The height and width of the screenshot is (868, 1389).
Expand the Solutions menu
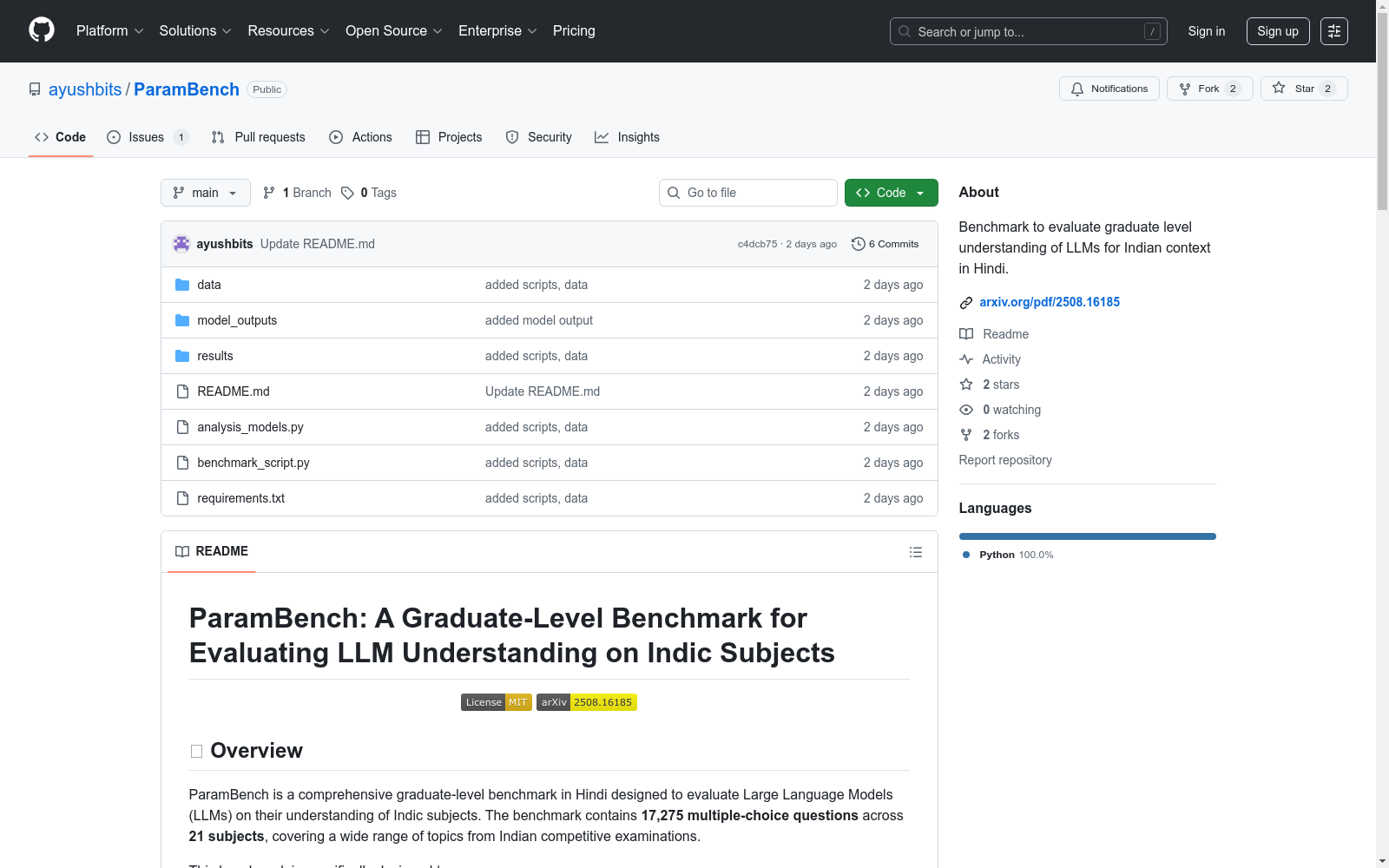(195, 30)
